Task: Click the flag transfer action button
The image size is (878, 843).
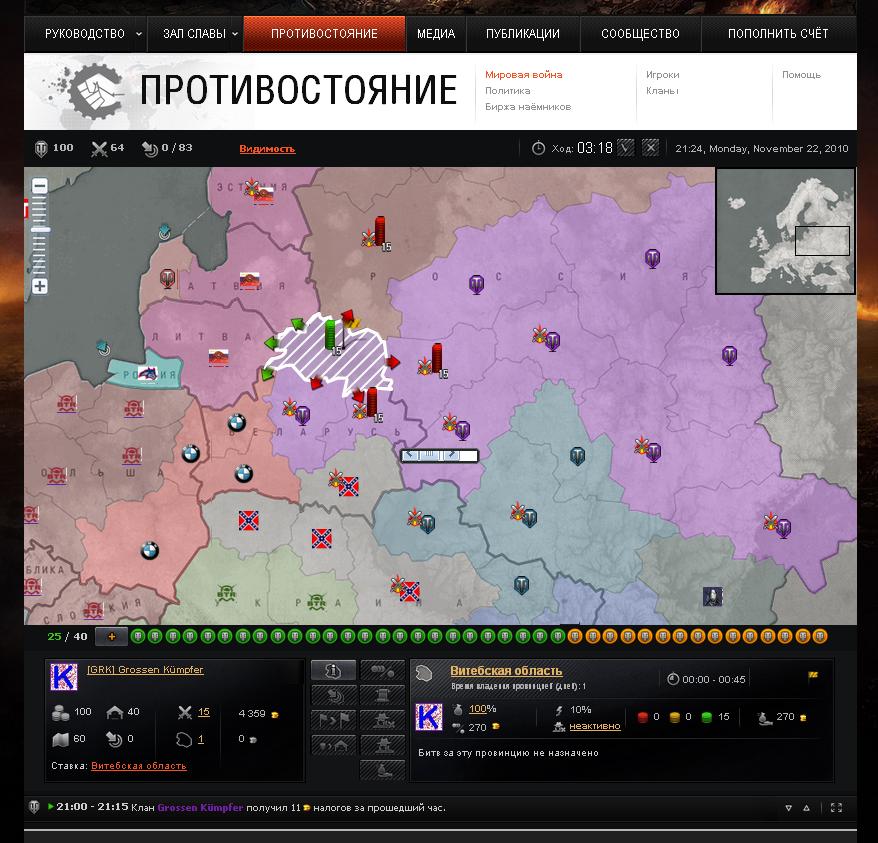Action: pos(333,720)
